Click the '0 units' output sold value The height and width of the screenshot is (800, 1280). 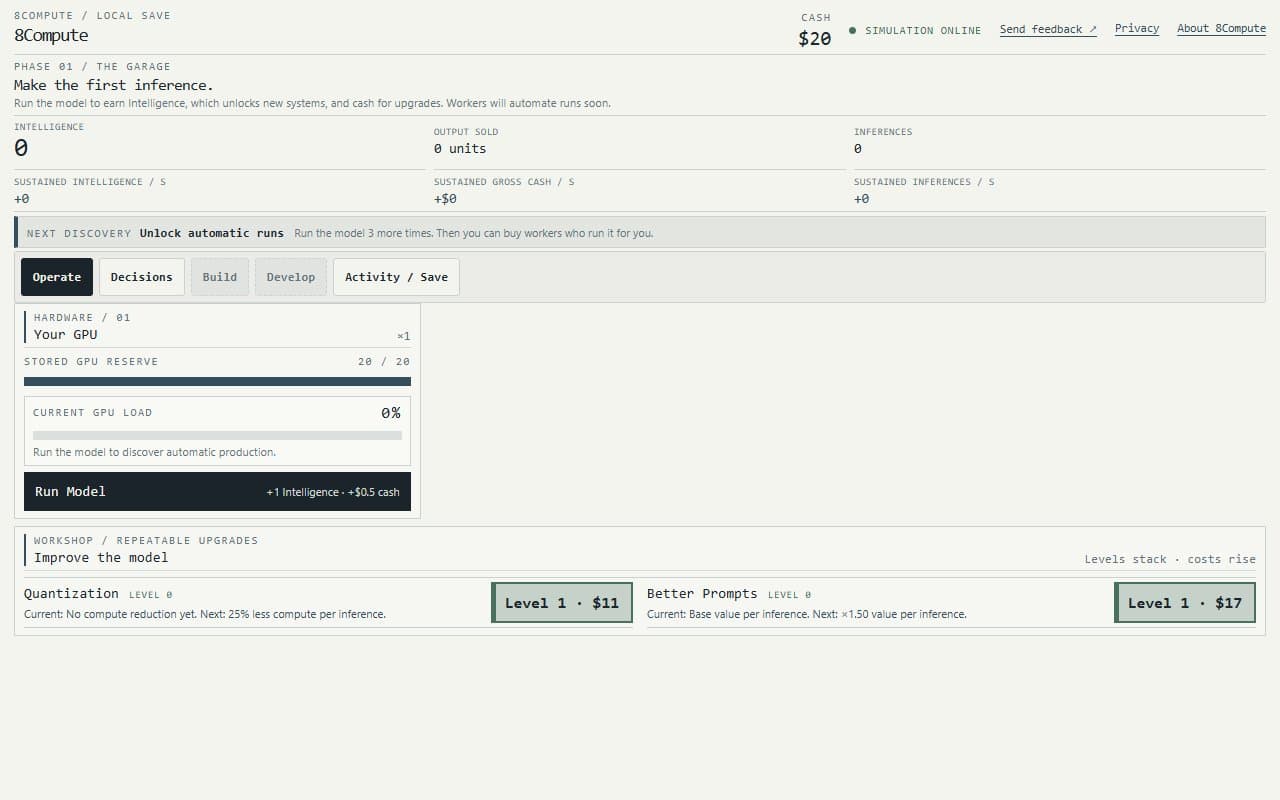[460, 148]
